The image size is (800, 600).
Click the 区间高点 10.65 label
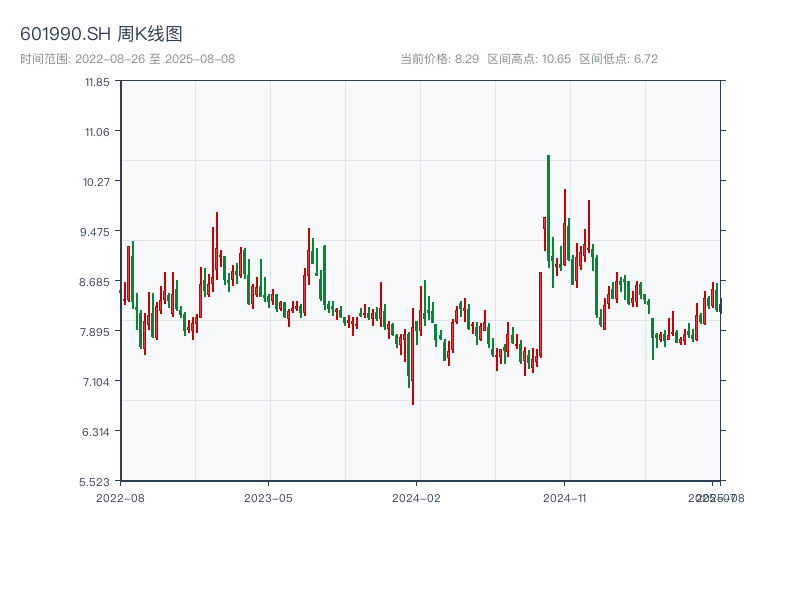(529, 59)
